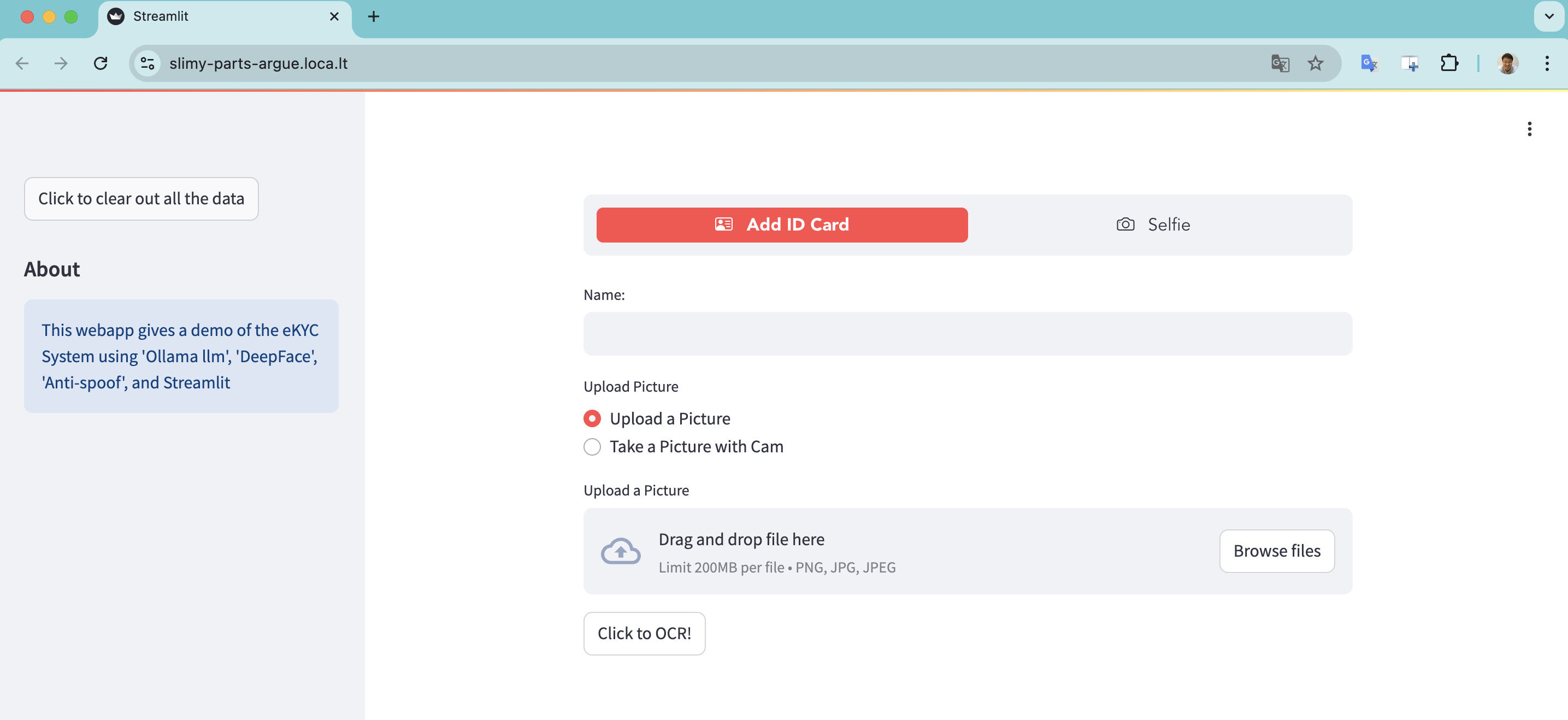Click the cloud upload icon in dropzone

click(620, 551)
